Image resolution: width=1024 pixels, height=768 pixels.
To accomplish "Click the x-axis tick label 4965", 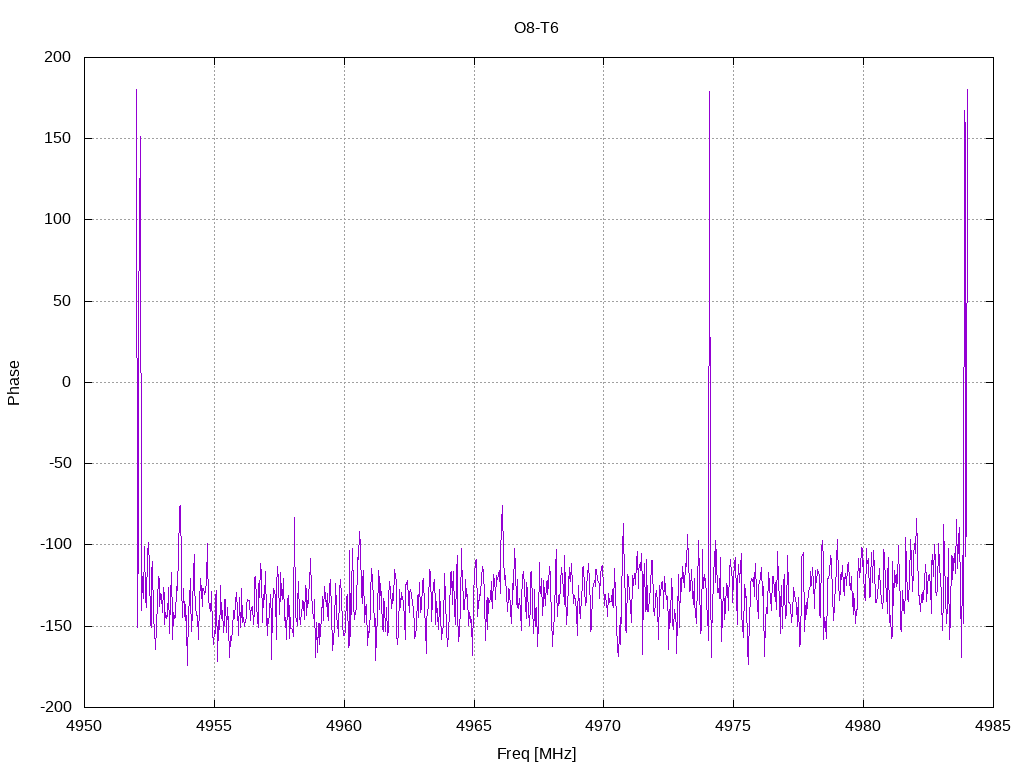I will 474,726.
